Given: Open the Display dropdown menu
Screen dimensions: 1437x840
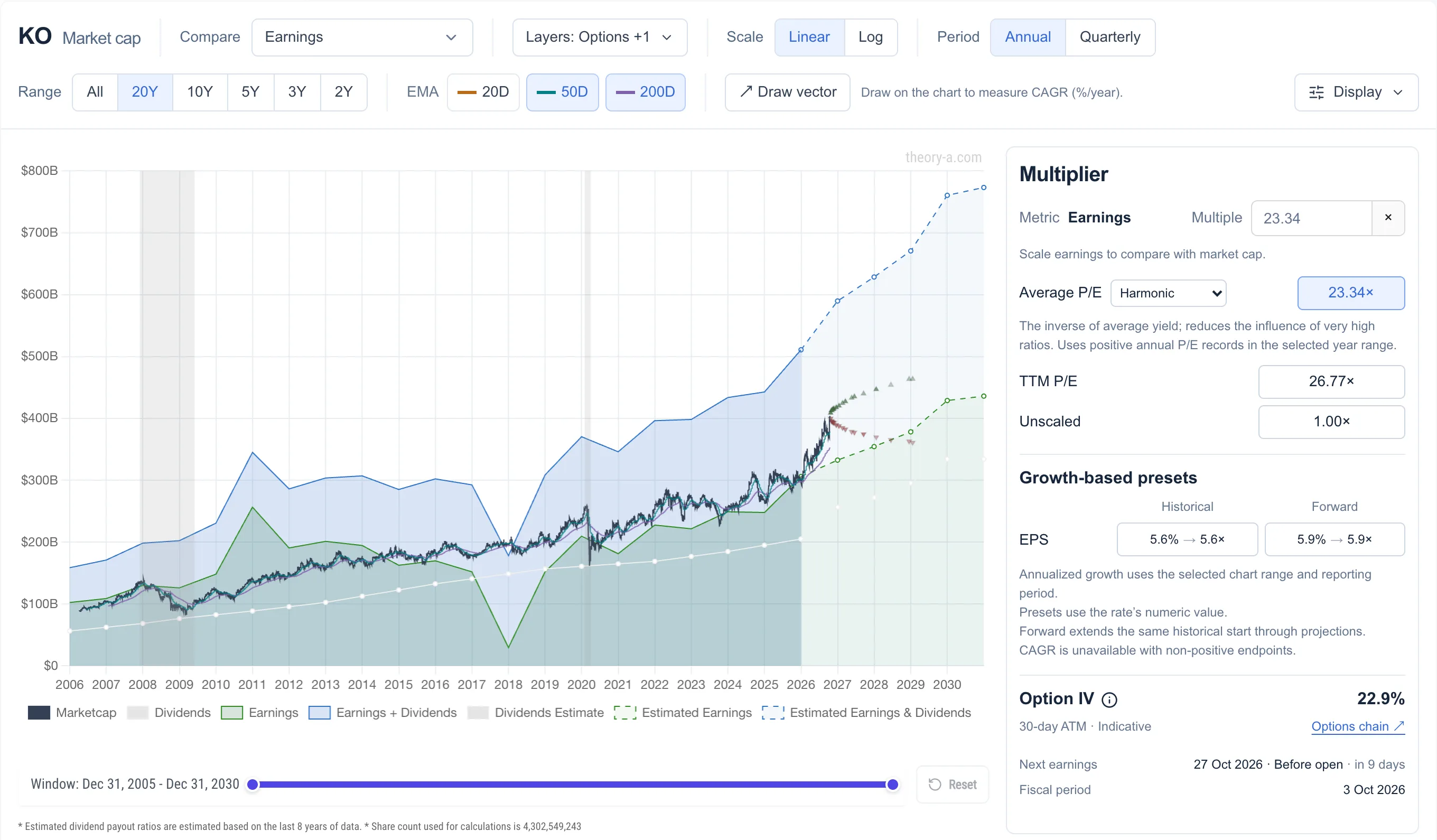Looking at the screenshot, I should click(x=1356, y=92).
